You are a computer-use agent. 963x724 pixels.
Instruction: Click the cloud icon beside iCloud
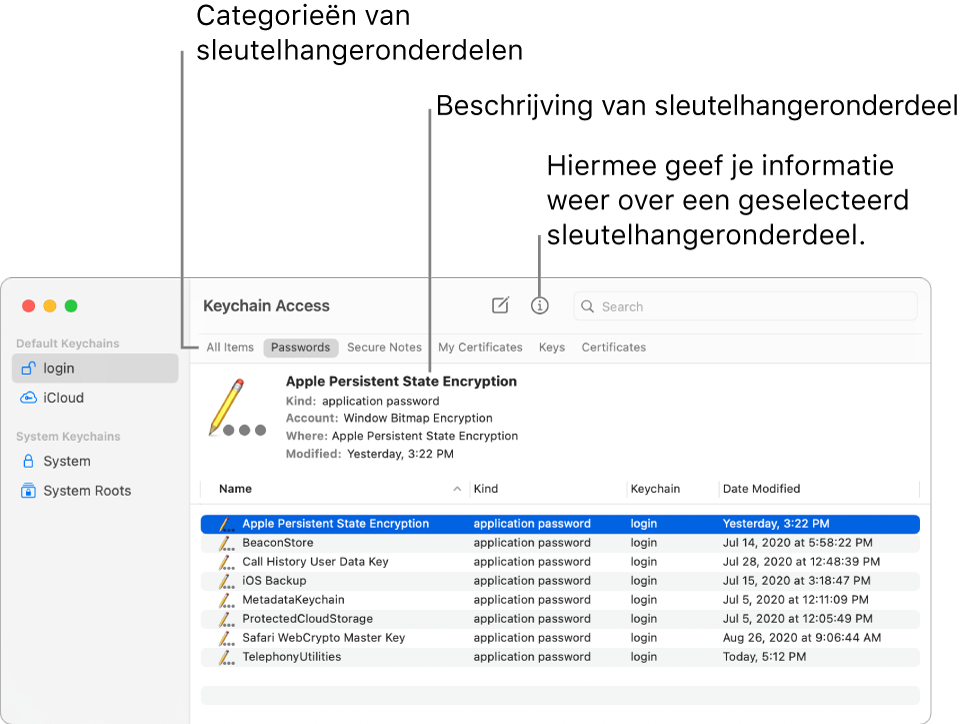(28, 398)
